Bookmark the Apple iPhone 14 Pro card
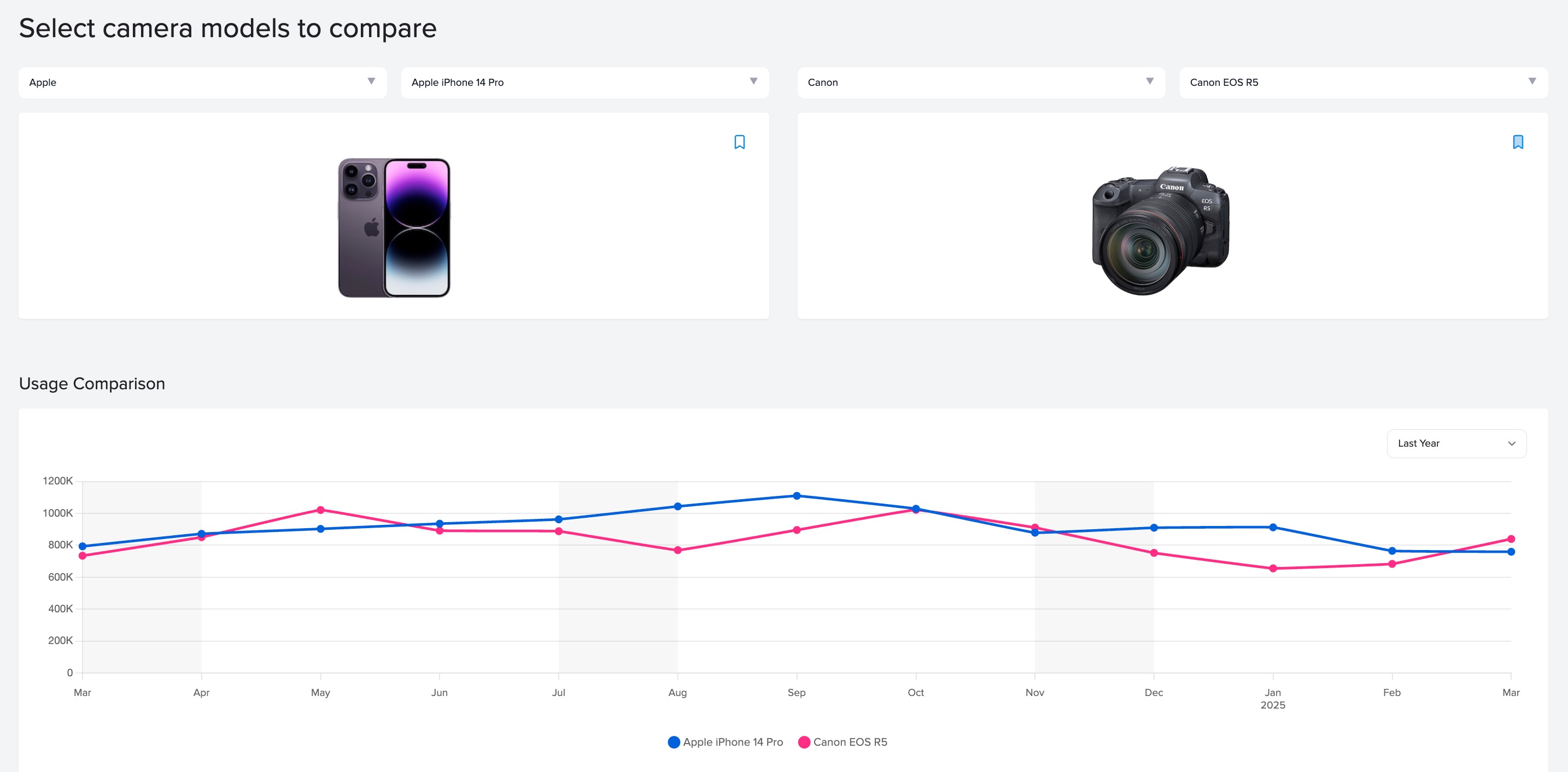The width and height of the screenshot is (1568, 772). tap(739, 143)
